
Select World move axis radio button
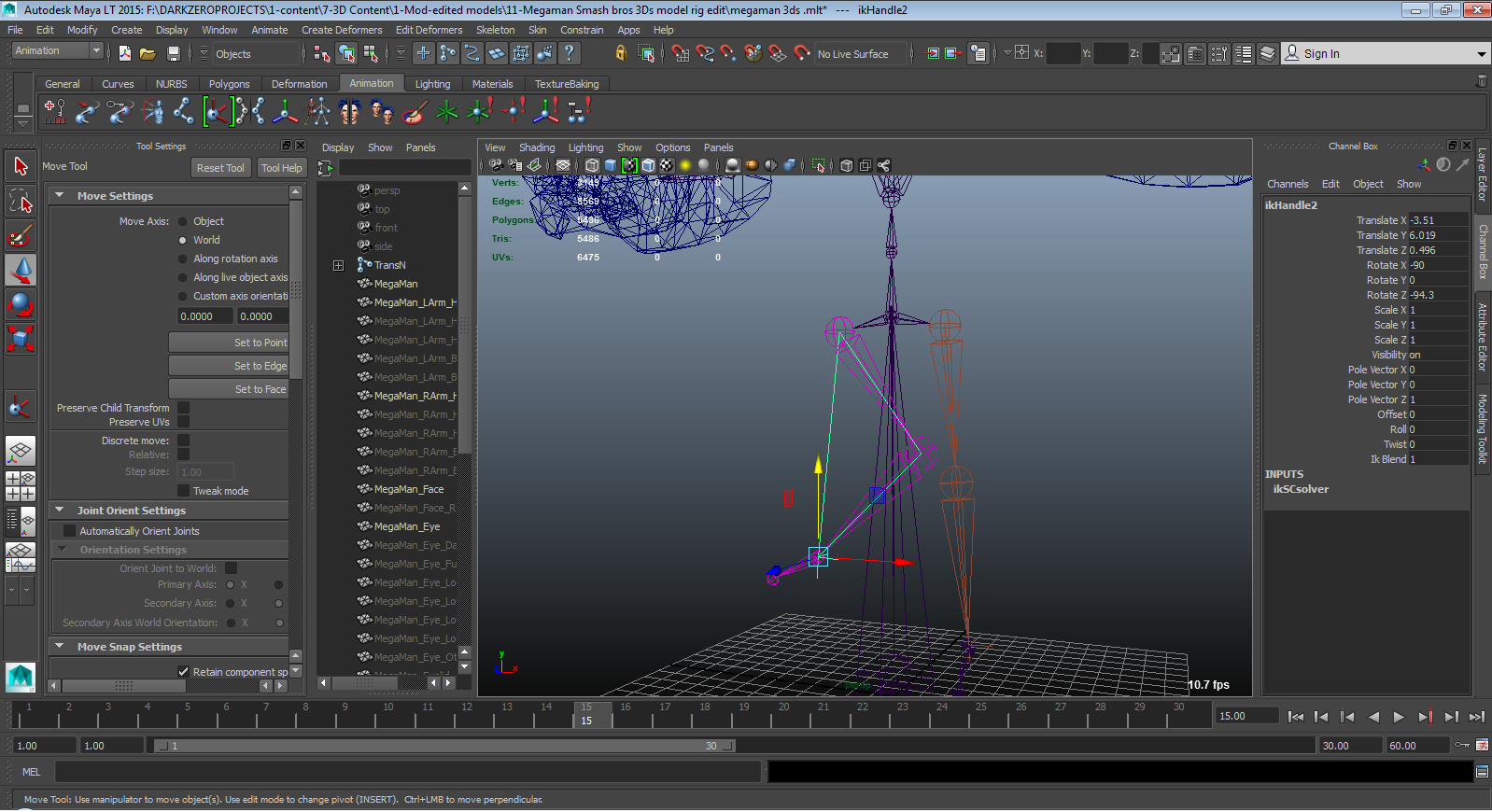pyautogui.click(x=183, y=240)
